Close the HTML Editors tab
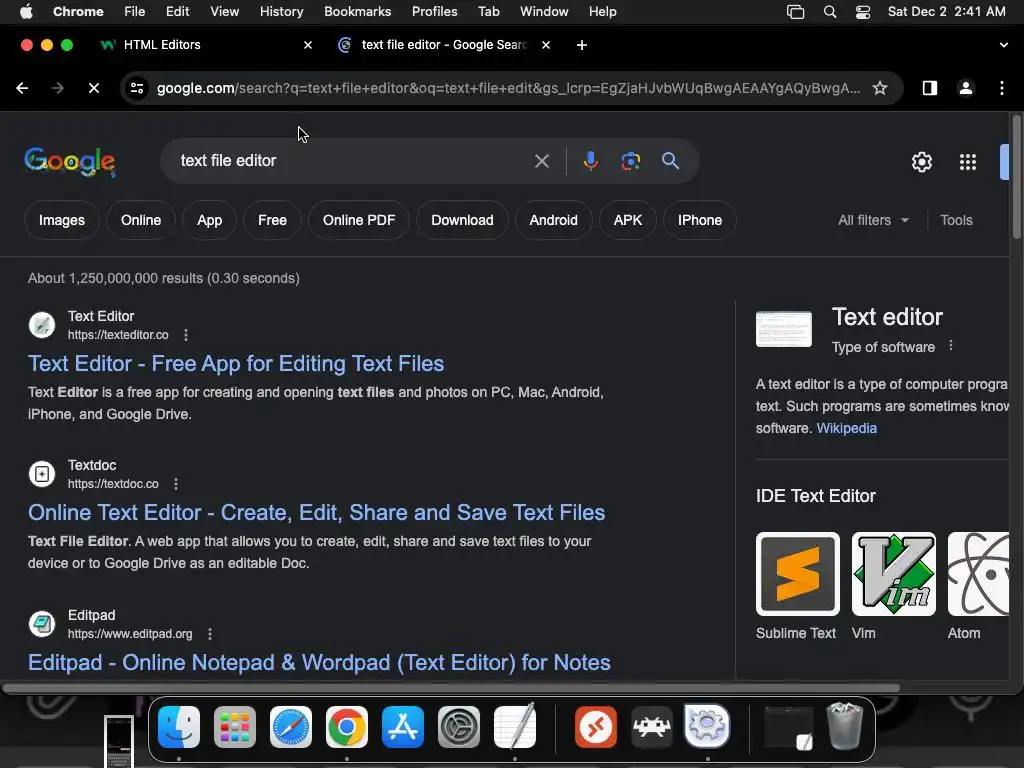 point(308,45)
